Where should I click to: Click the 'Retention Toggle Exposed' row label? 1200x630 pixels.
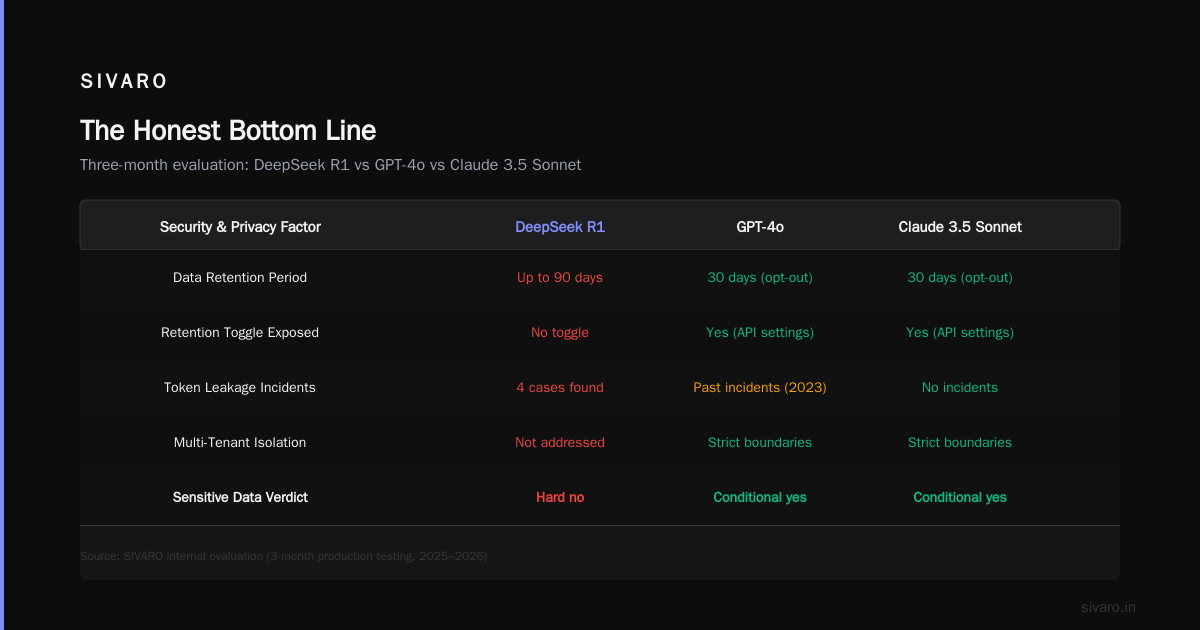tap(240, 332)
